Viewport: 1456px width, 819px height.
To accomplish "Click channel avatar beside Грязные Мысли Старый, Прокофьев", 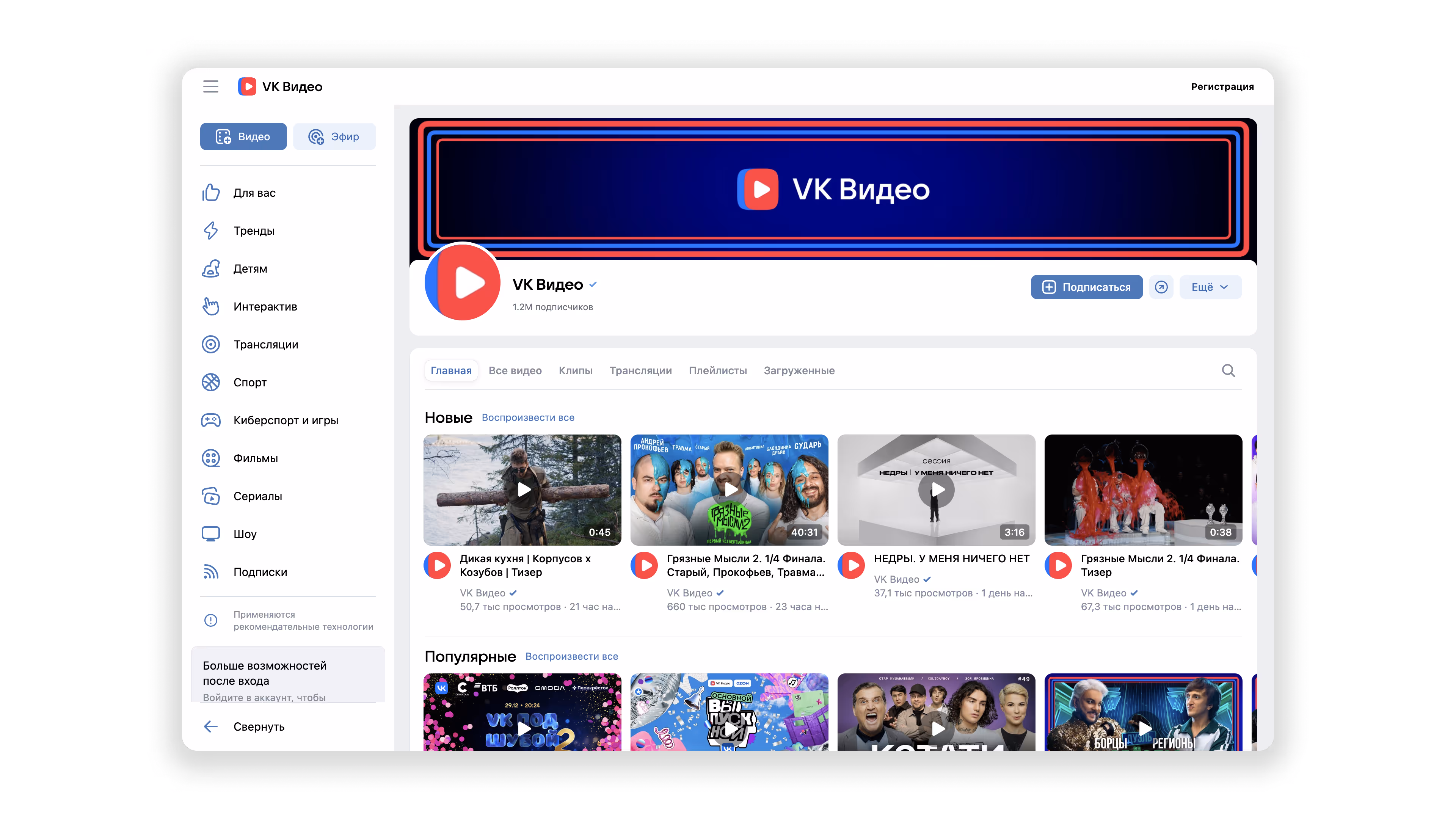I will coord(644,565).
